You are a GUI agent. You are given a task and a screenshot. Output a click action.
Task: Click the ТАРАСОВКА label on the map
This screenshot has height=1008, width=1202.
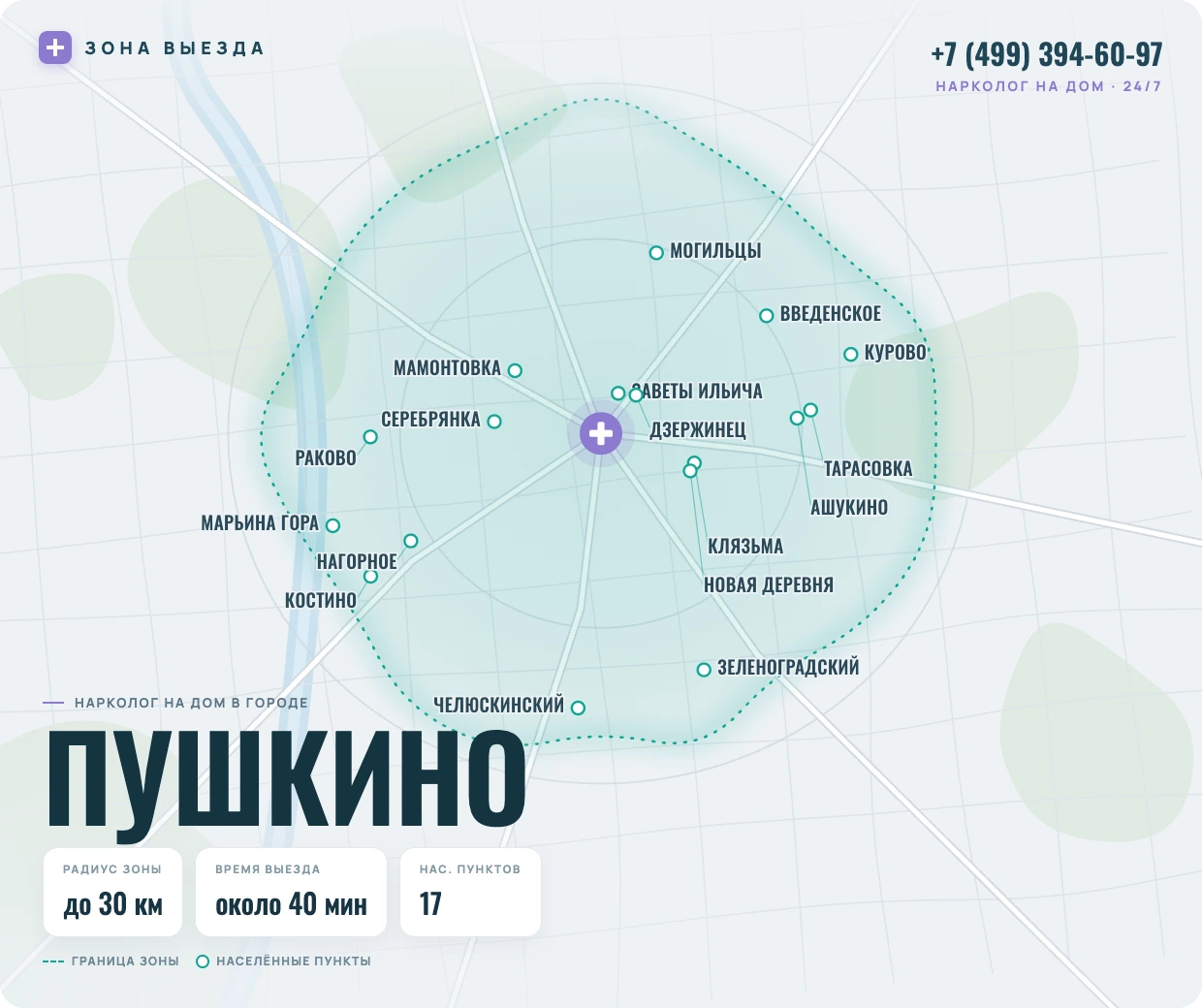869,469
